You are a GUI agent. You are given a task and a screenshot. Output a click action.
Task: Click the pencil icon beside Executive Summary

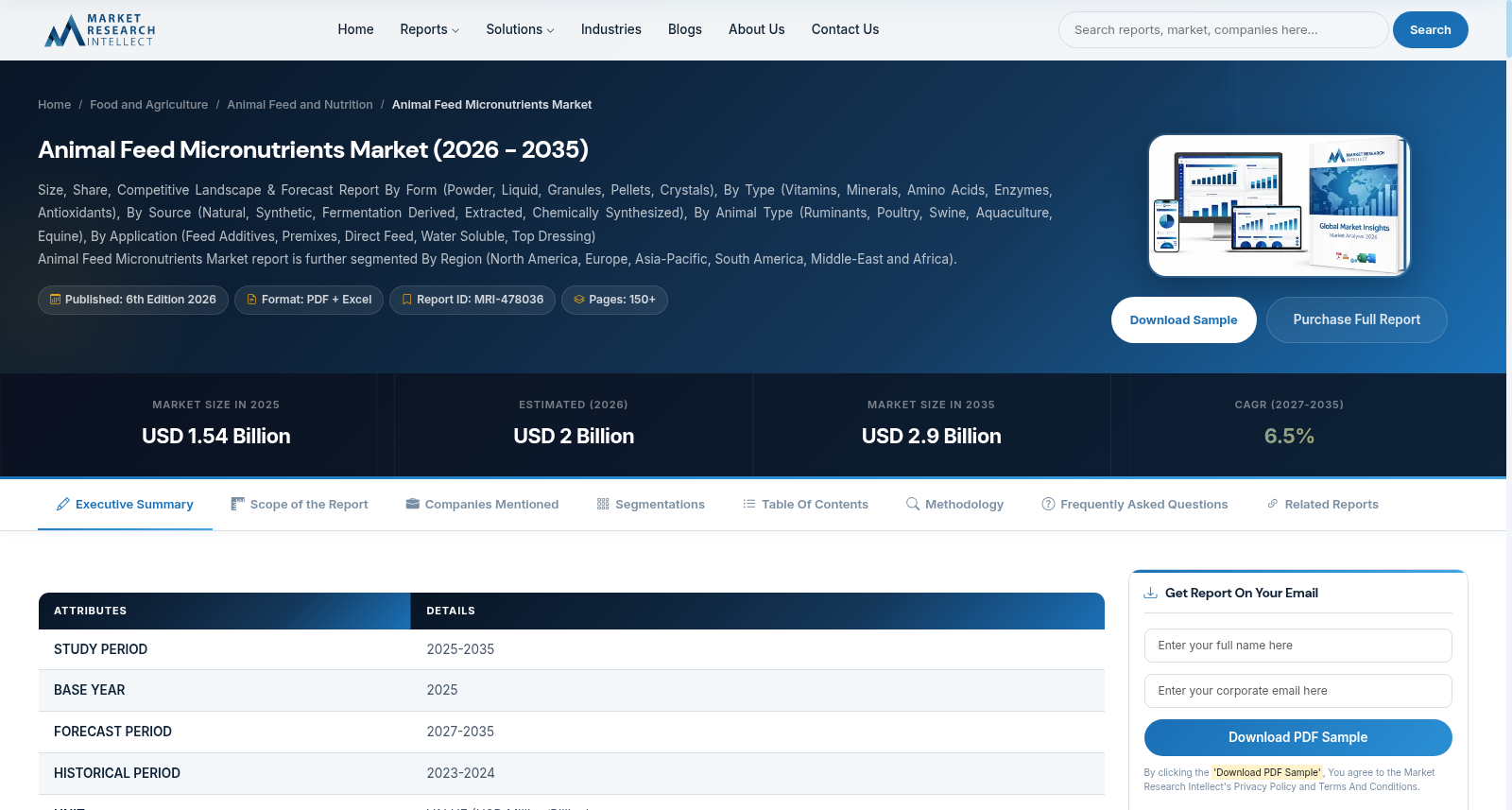pyautogui.click(x=63, y=504)
